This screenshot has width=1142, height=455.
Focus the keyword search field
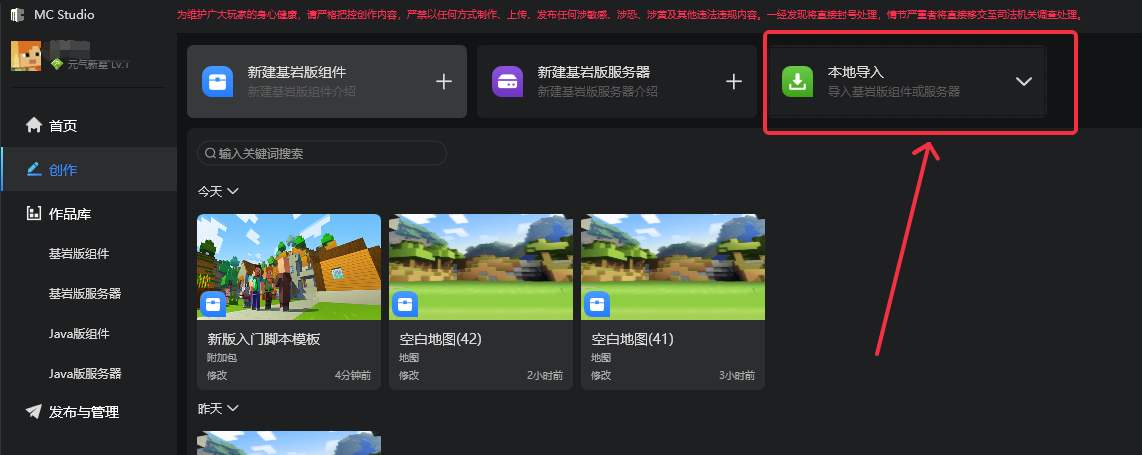pos(322,154)
